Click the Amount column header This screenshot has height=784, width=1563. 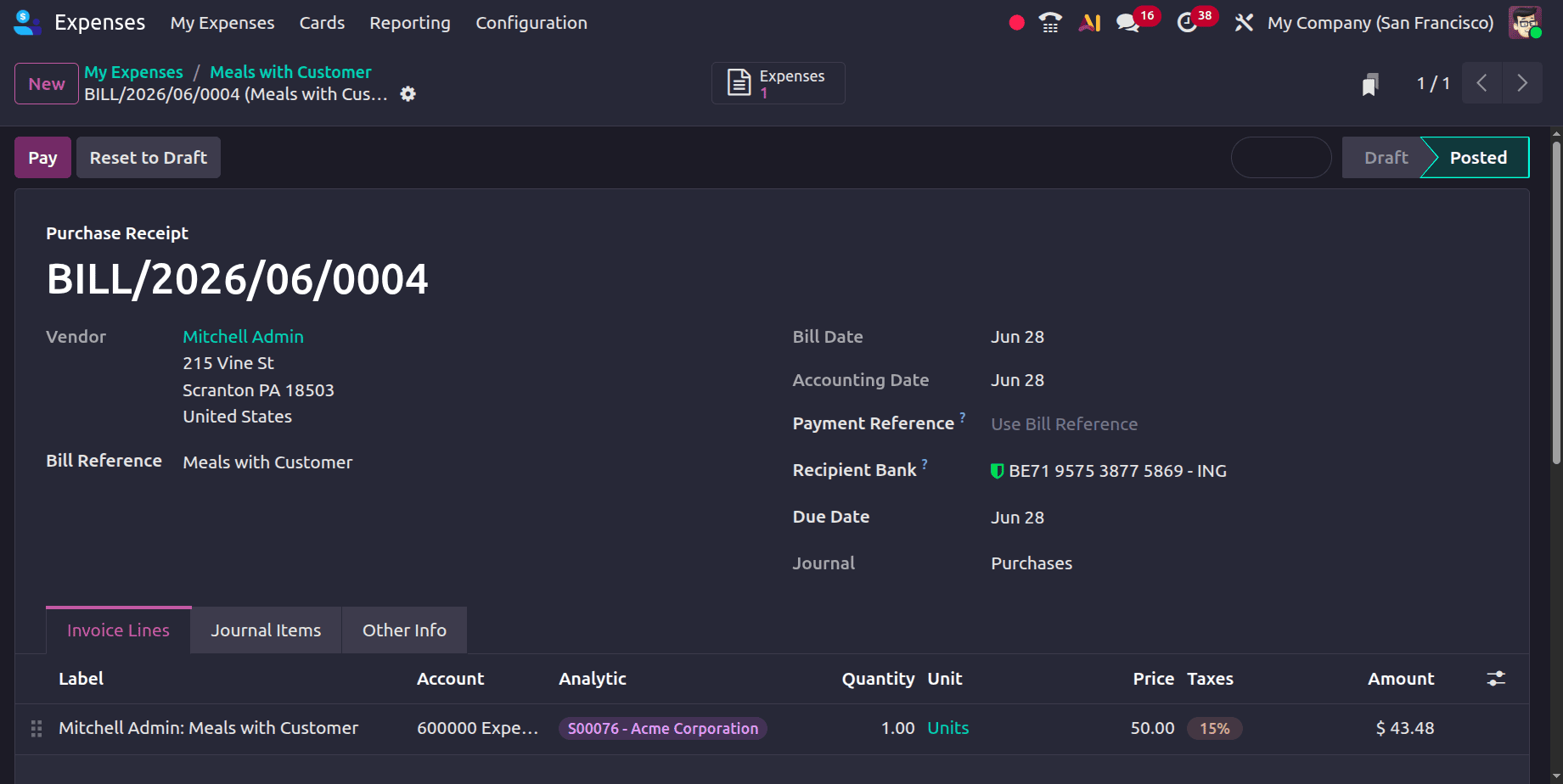point(1401,679)
